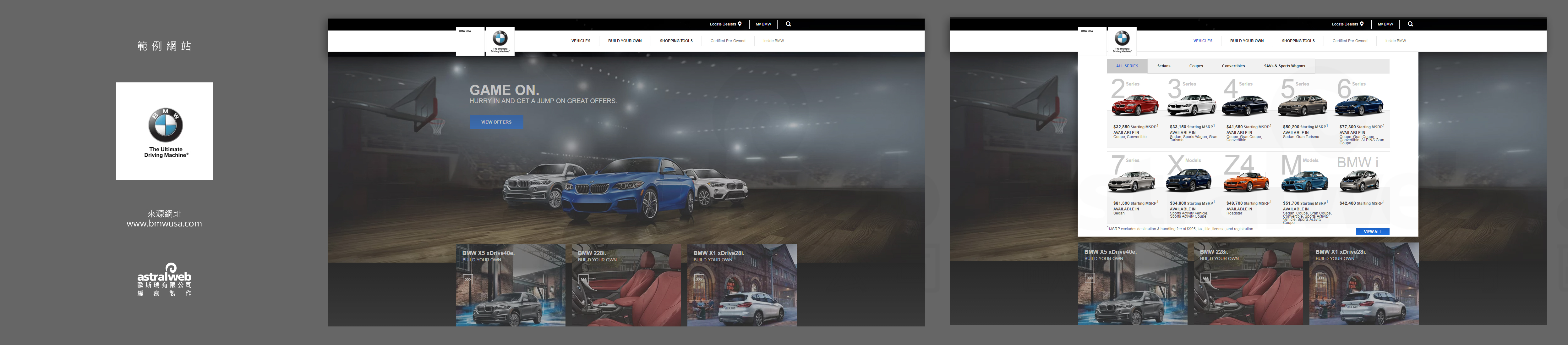Image resolution: width=1568 pixels, height=345 pixels.
Task: Open the SHOPPING TOOLS menu in the left page
Action: point(676,41)
